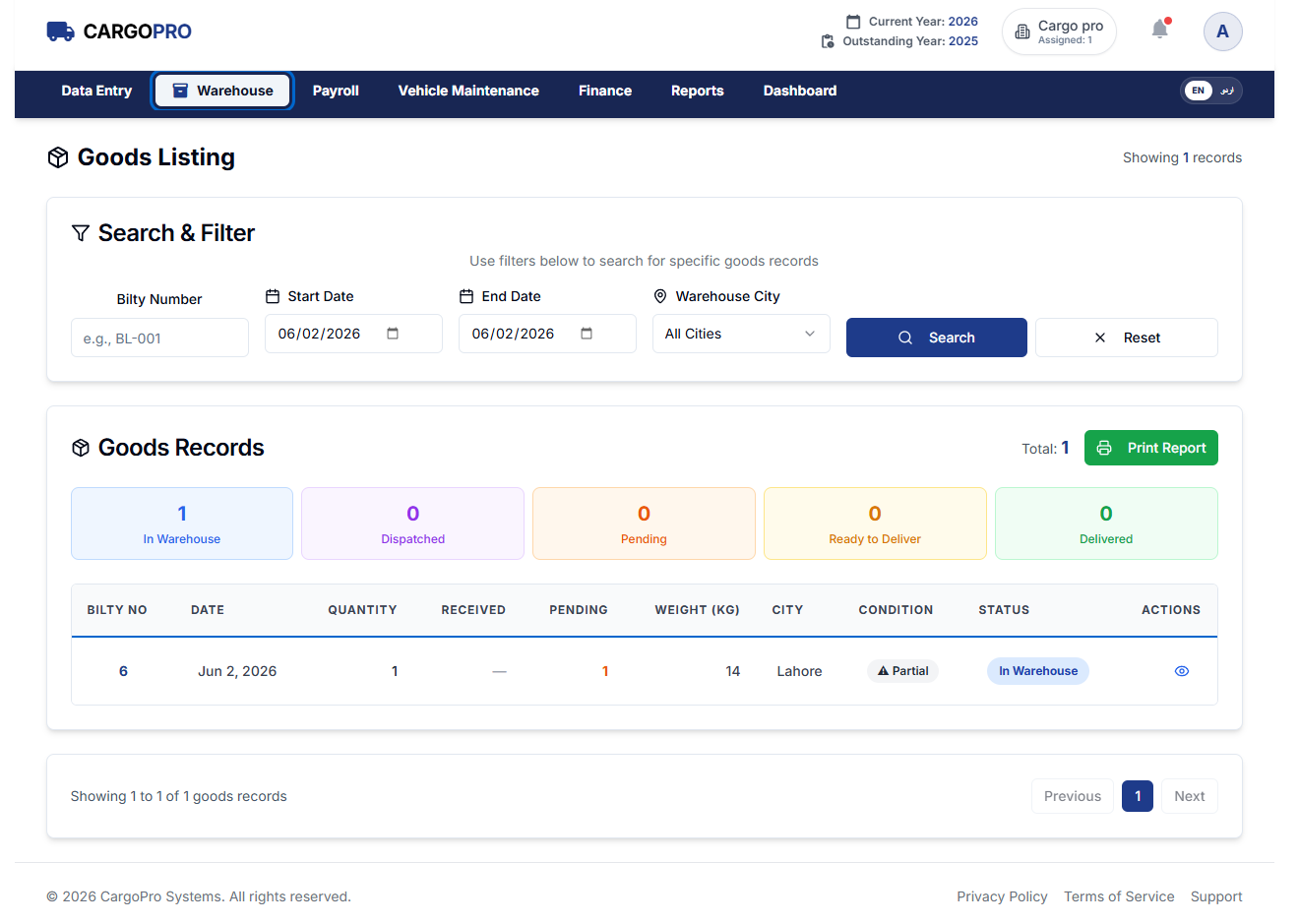Screen dimensions: 1299x924
Task: Reset the search filters
Action: pos(1127,338)
